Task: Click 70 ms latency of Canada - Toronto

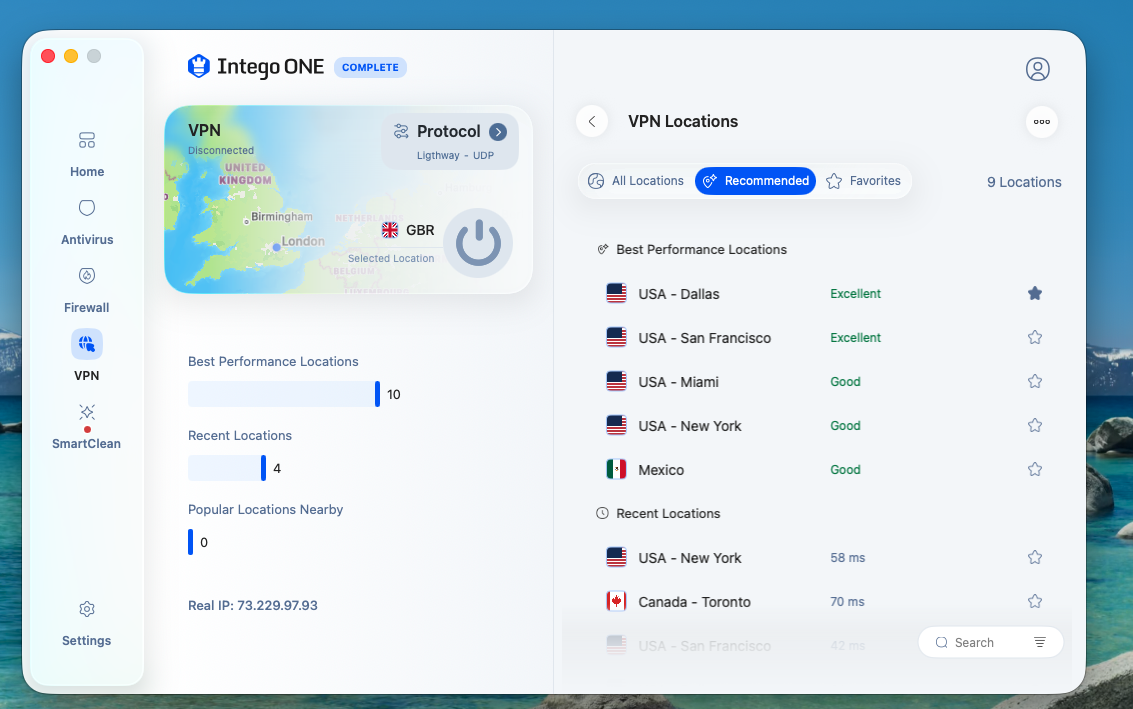Action: tap(847, 601)
